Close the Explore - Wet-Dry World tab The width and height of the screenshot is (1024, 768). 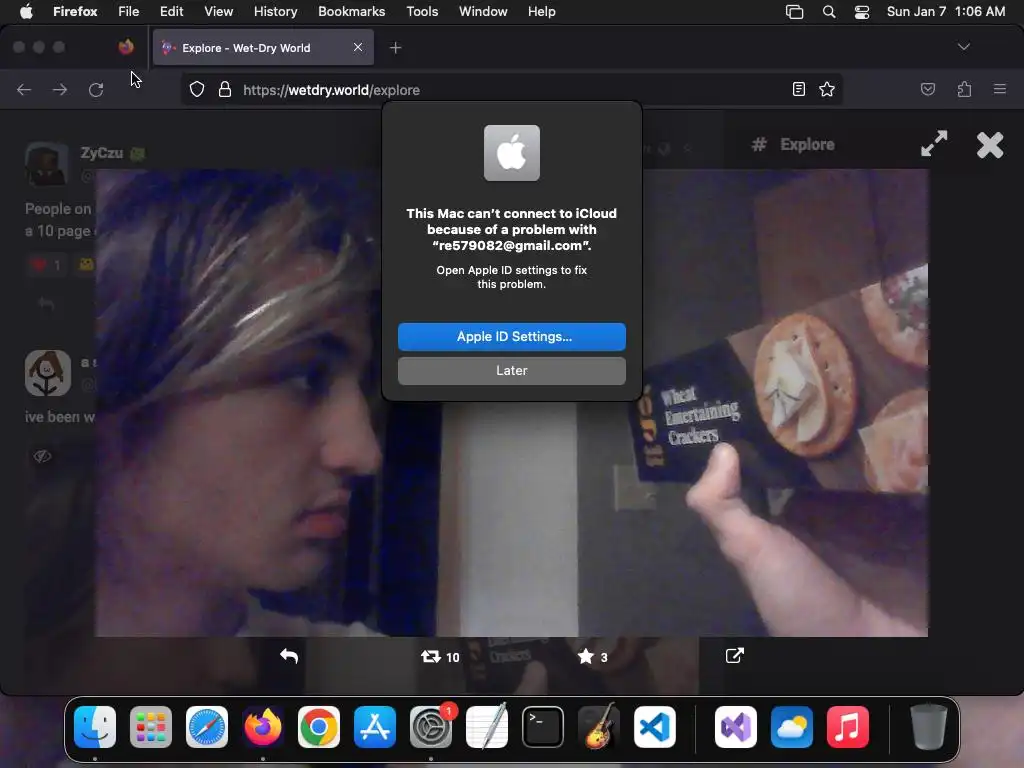click(x=358, y=47)
